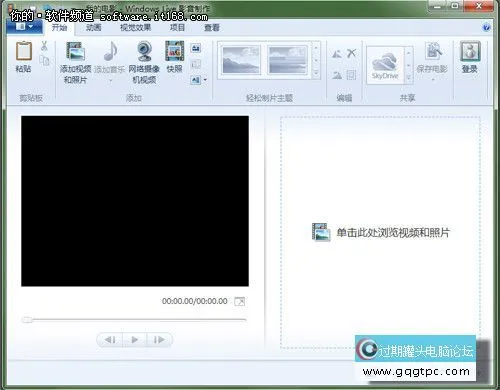Click the Add music (添加音乐) note icon

(110, 51)
